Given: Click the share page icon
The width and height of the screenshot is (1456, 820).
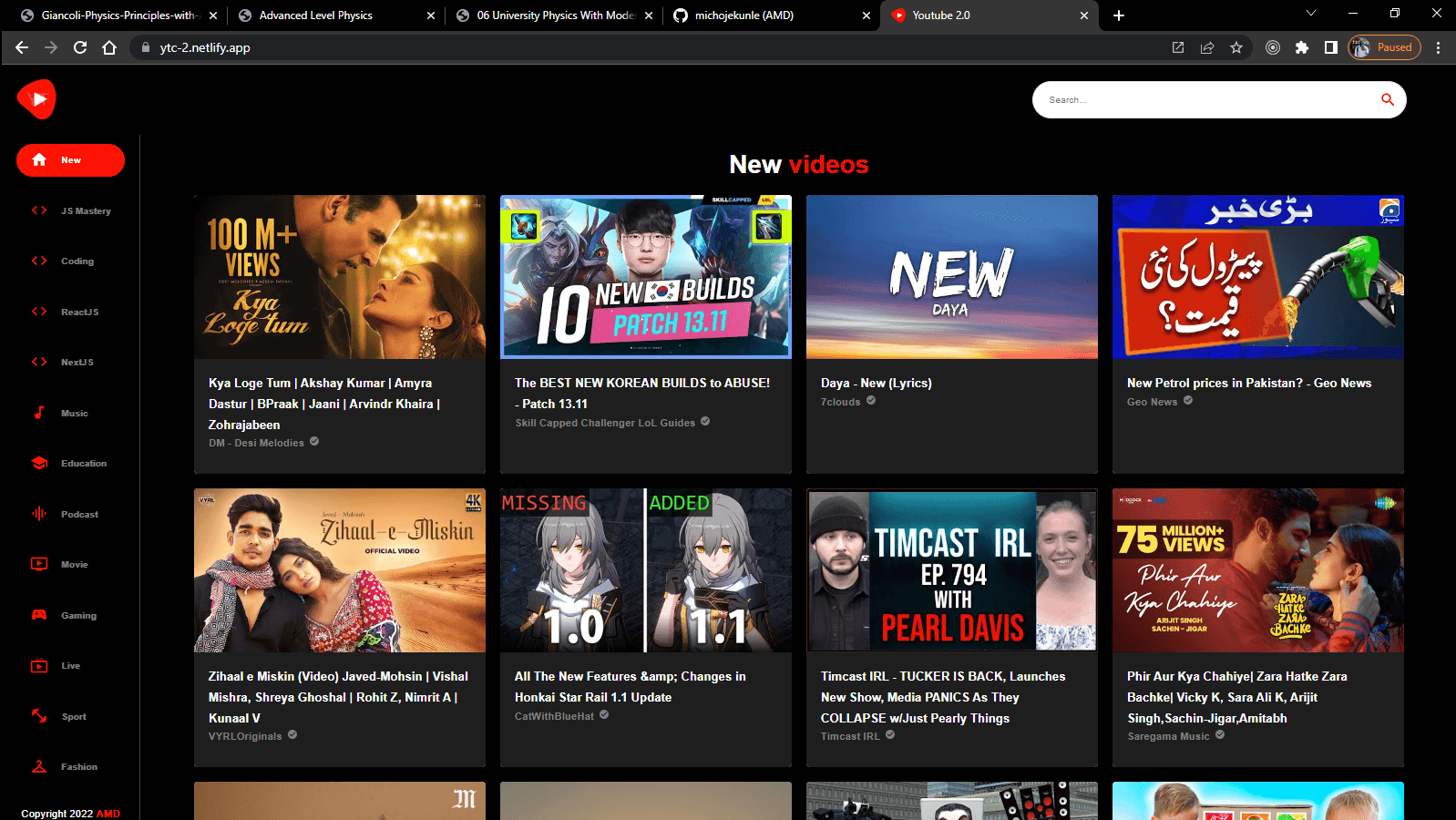Looking at the screenshot, I should click(x=1207, y=47).
